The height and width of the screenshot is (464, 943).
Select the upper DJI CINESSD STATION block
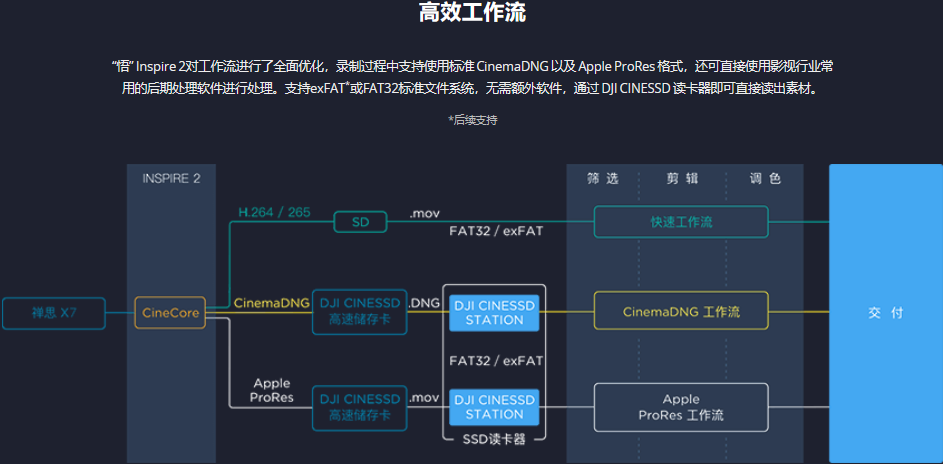(494, 312)
